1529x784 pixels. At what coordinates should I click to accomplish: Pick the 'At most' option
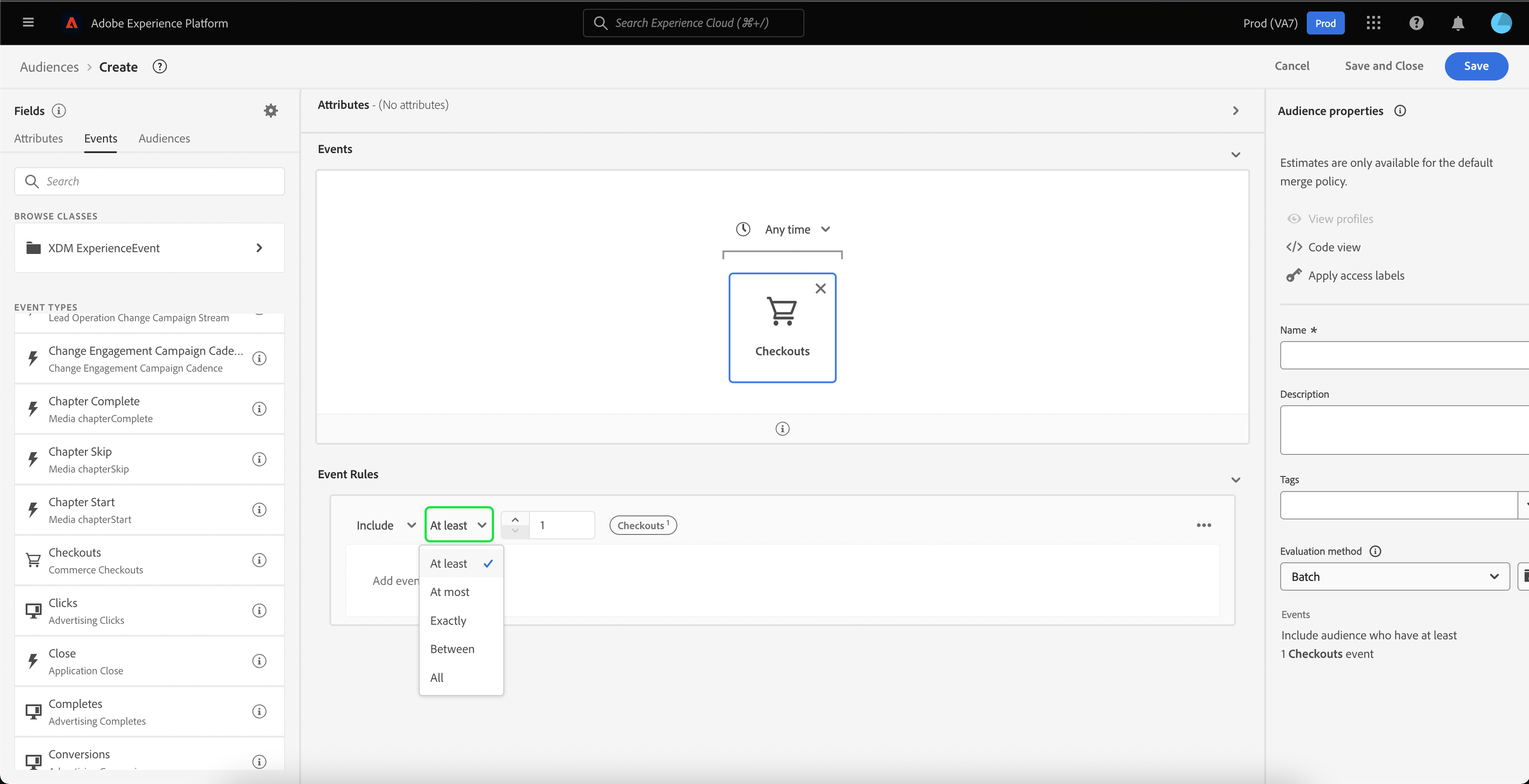449,592
